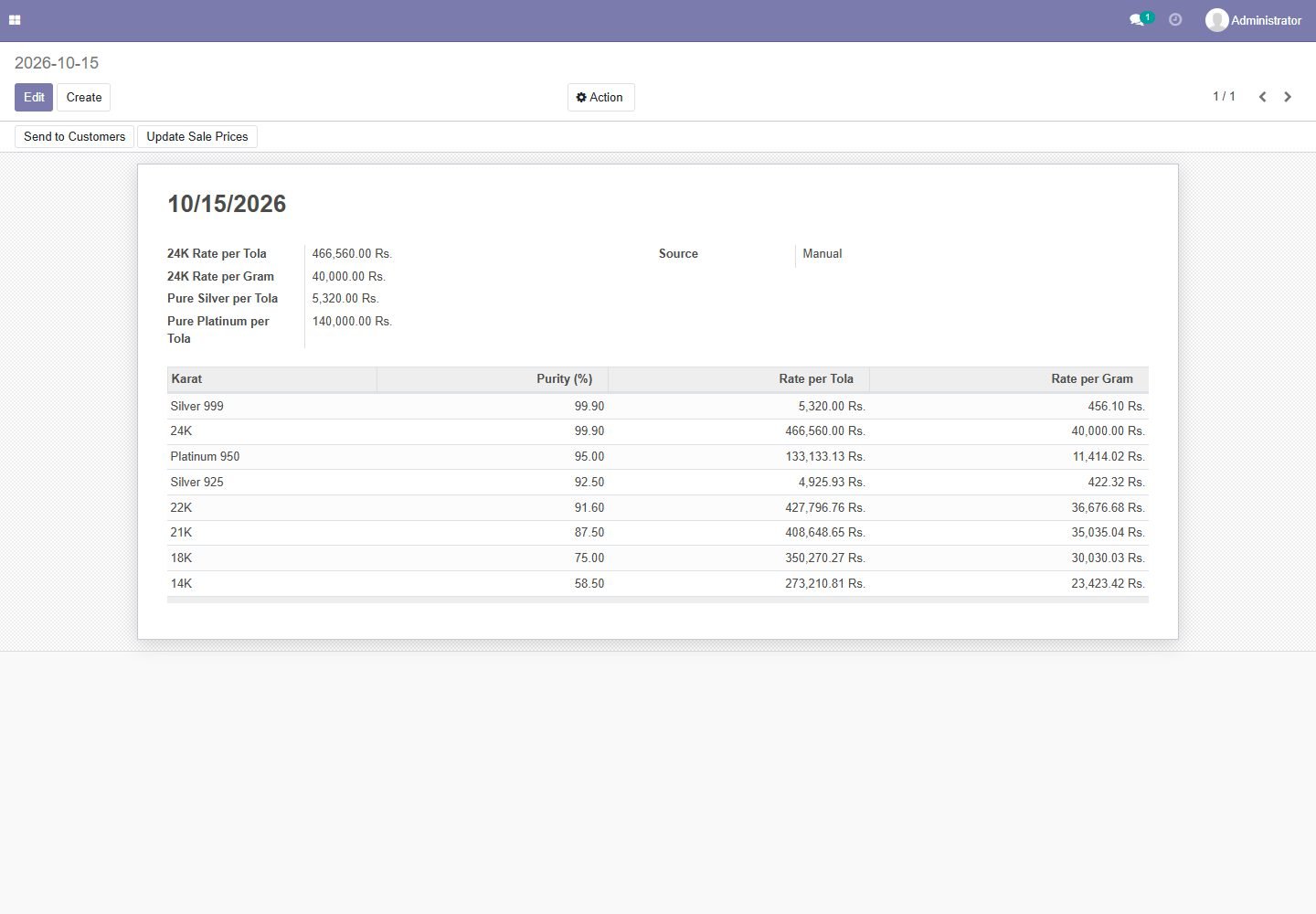Screen dimensions: 1316x914
Task: Select the Silver 999 row
Action: 657,407
